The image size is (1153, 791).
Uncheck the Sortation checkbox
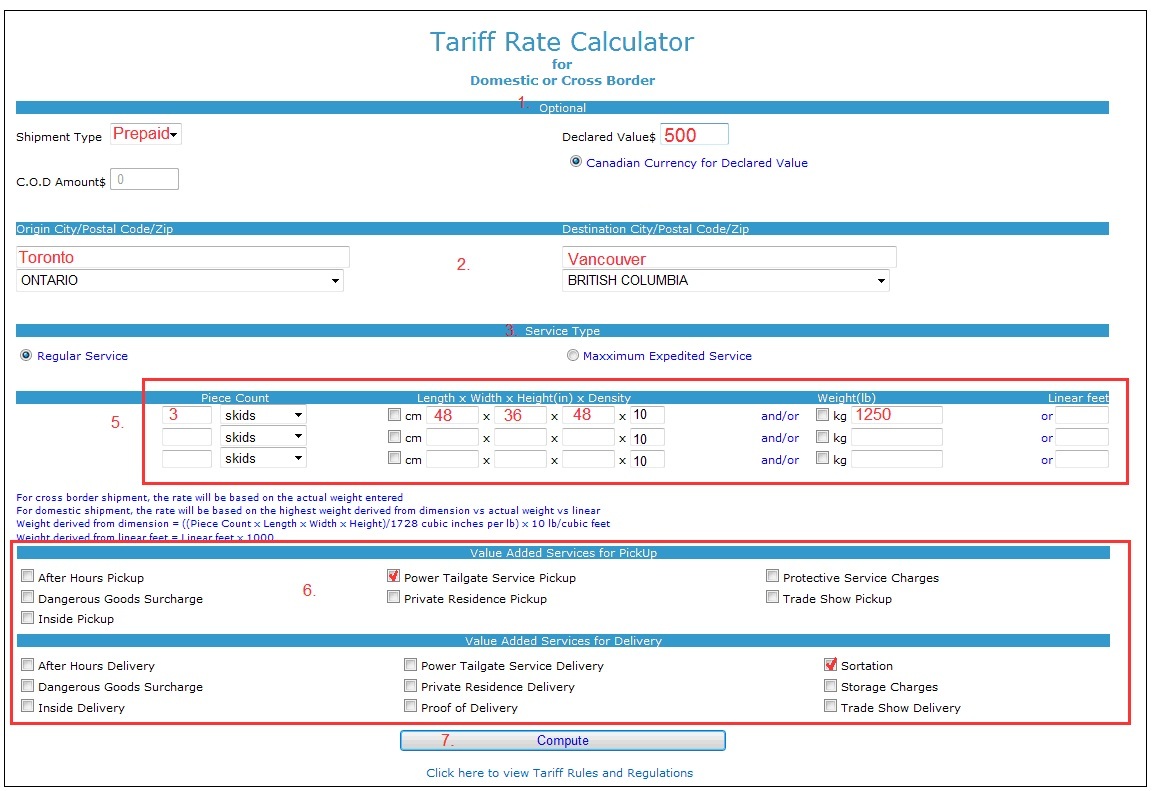(831, 665)
